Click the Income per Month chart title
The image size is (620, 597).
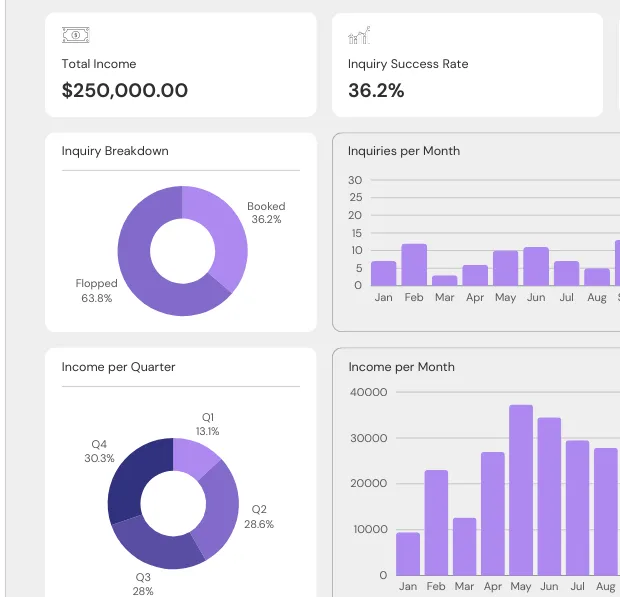(x=401, y=367)
